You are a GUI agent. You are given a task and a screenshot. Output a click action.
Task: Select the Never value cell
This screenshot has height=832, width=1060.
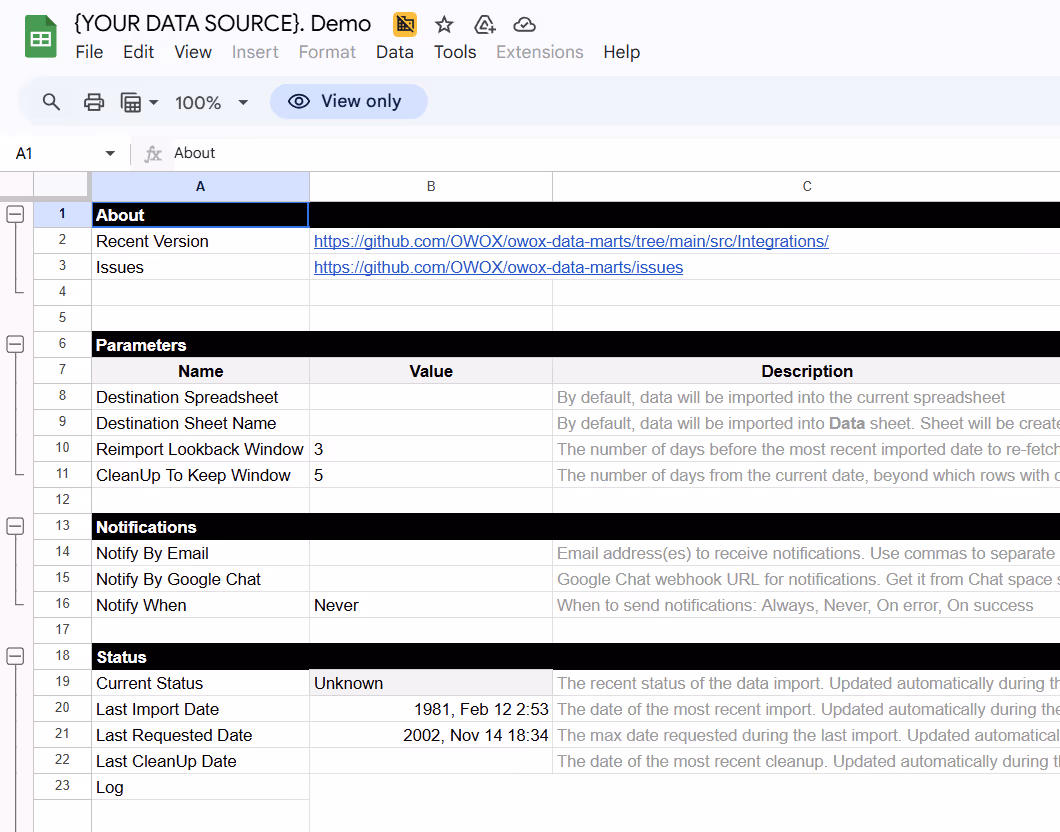431,605
